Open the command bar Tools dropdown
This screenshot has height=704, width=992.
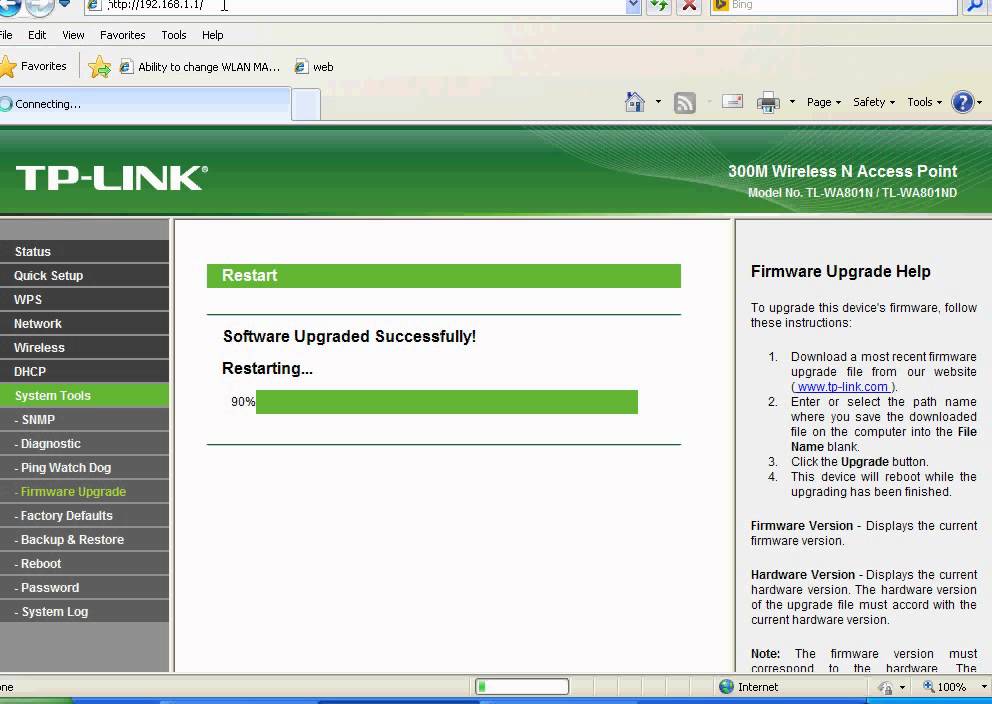click(x=924, y=102)
